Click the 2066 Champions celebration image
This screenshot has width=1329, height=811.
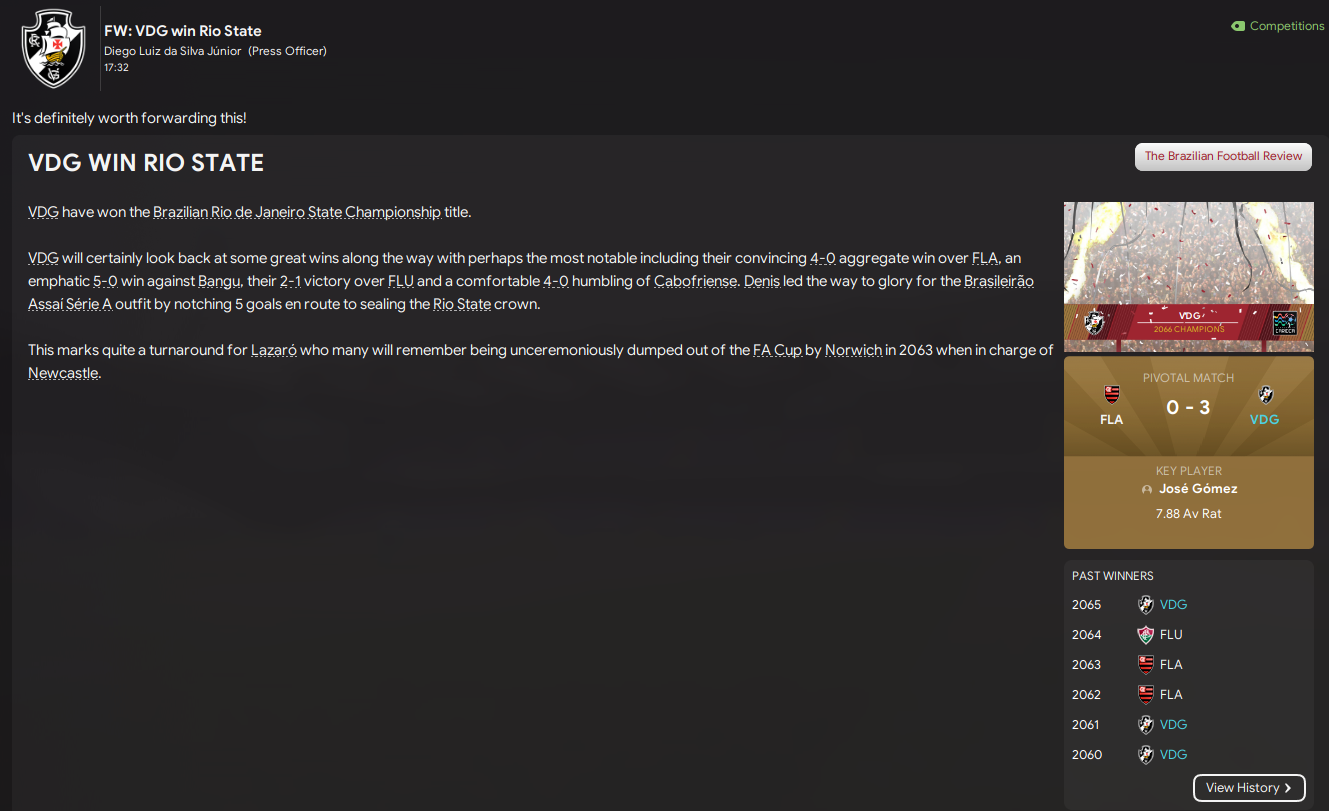click(1188, 276)
